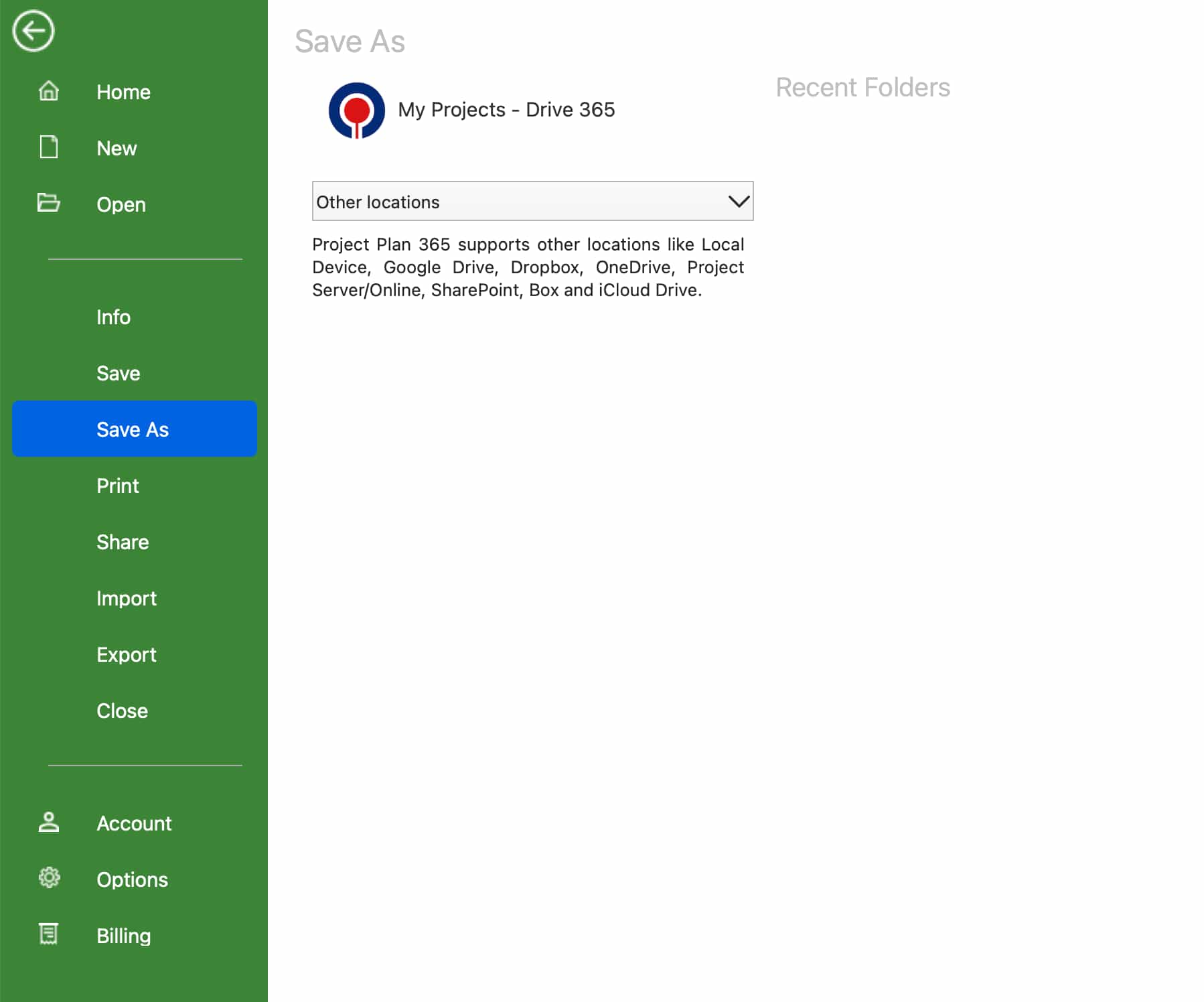
Task: Select My Projects - Drive 365 location
Action: (506, 110)
